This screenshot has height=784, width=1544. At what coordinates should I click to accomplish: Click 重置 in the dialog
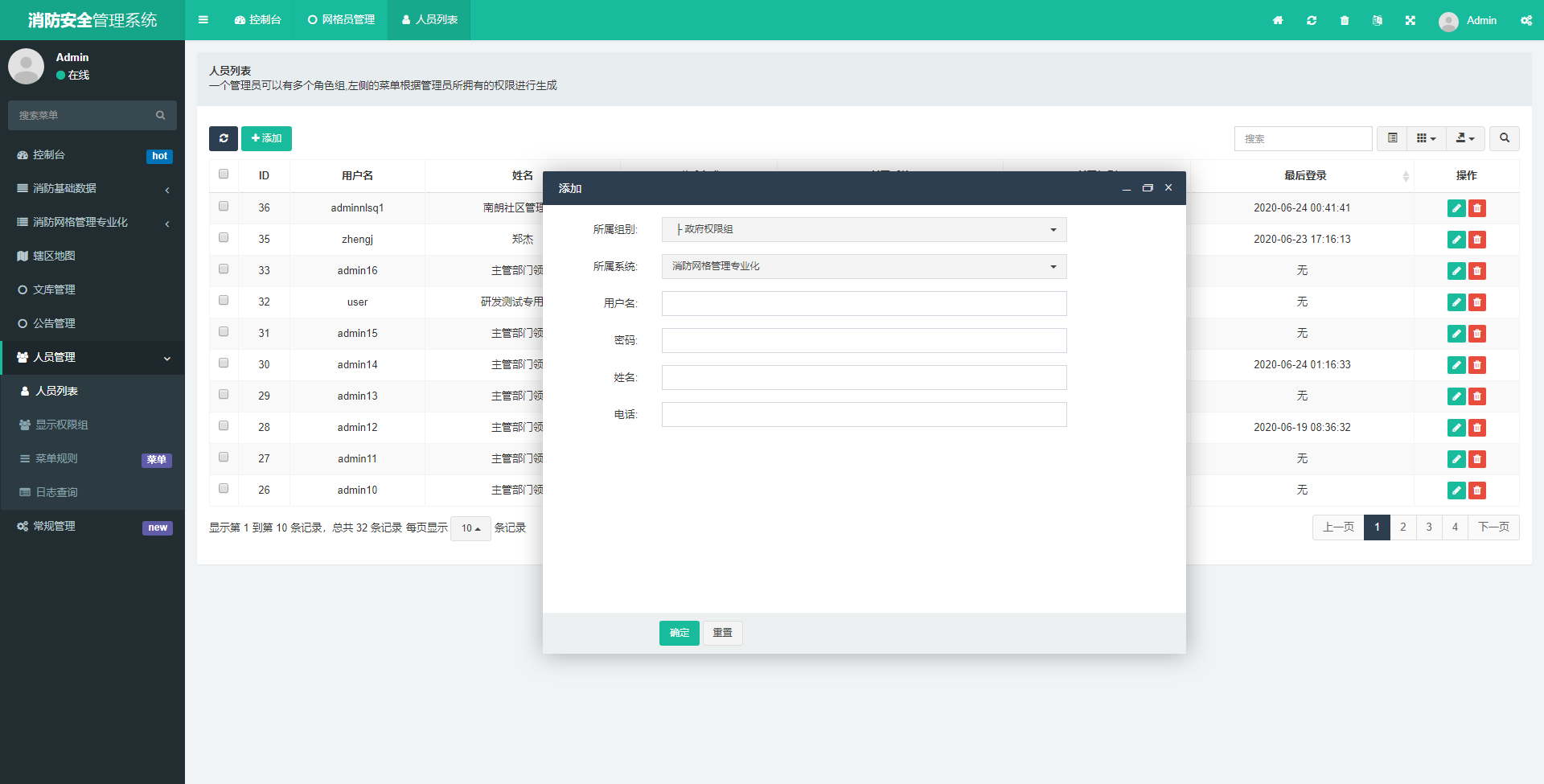(722, 633)
